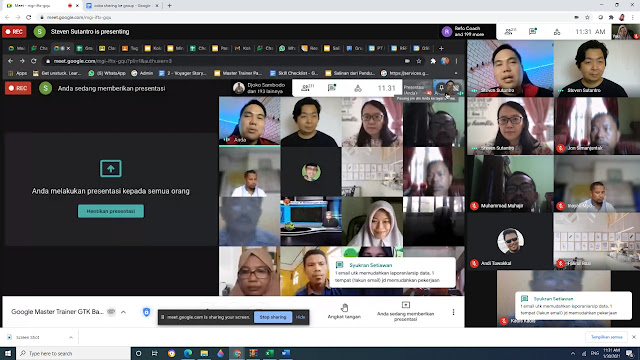This screenshot has width=640, height=360.
Task: Open the three-dot more options in shared Meet bar
Action: point(453,312)
